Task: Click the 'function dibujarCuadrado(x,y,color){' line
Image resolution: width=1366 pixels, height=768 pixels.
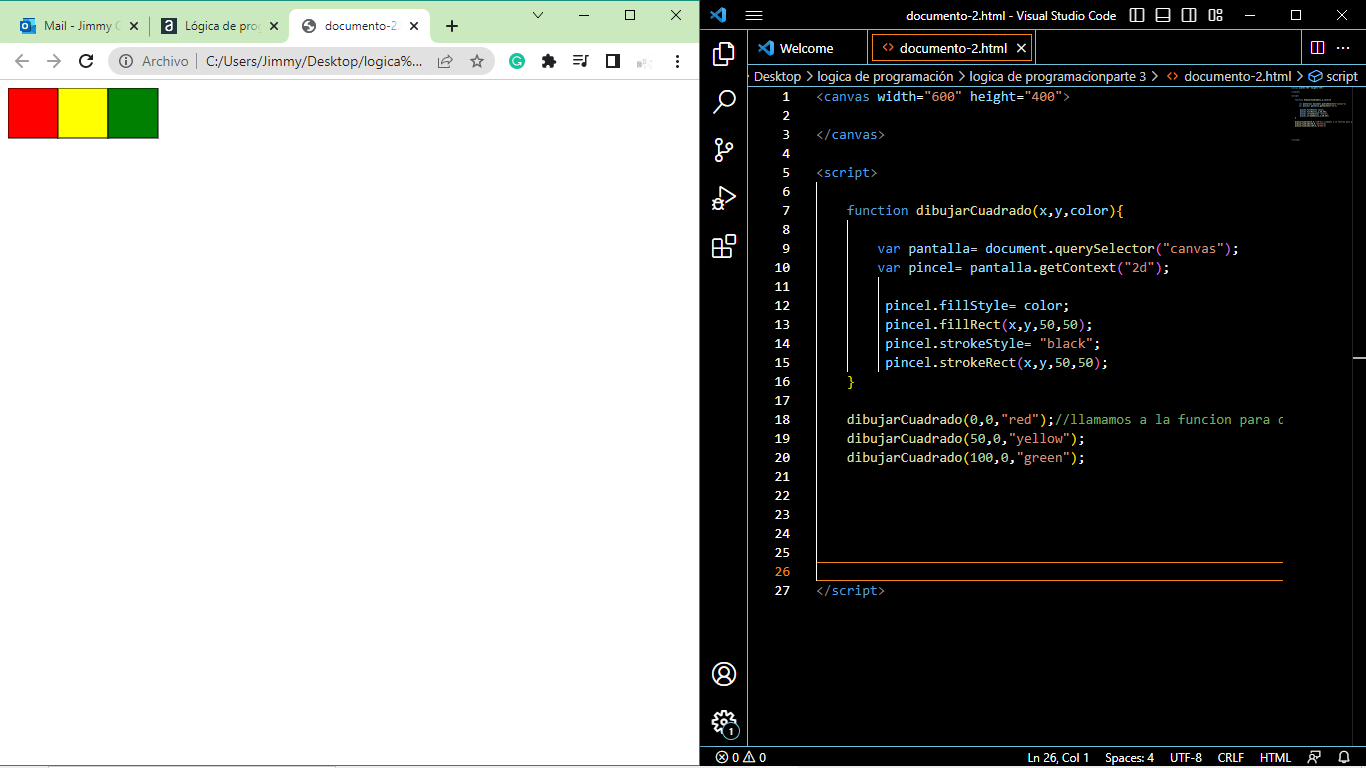Action: 986,210
